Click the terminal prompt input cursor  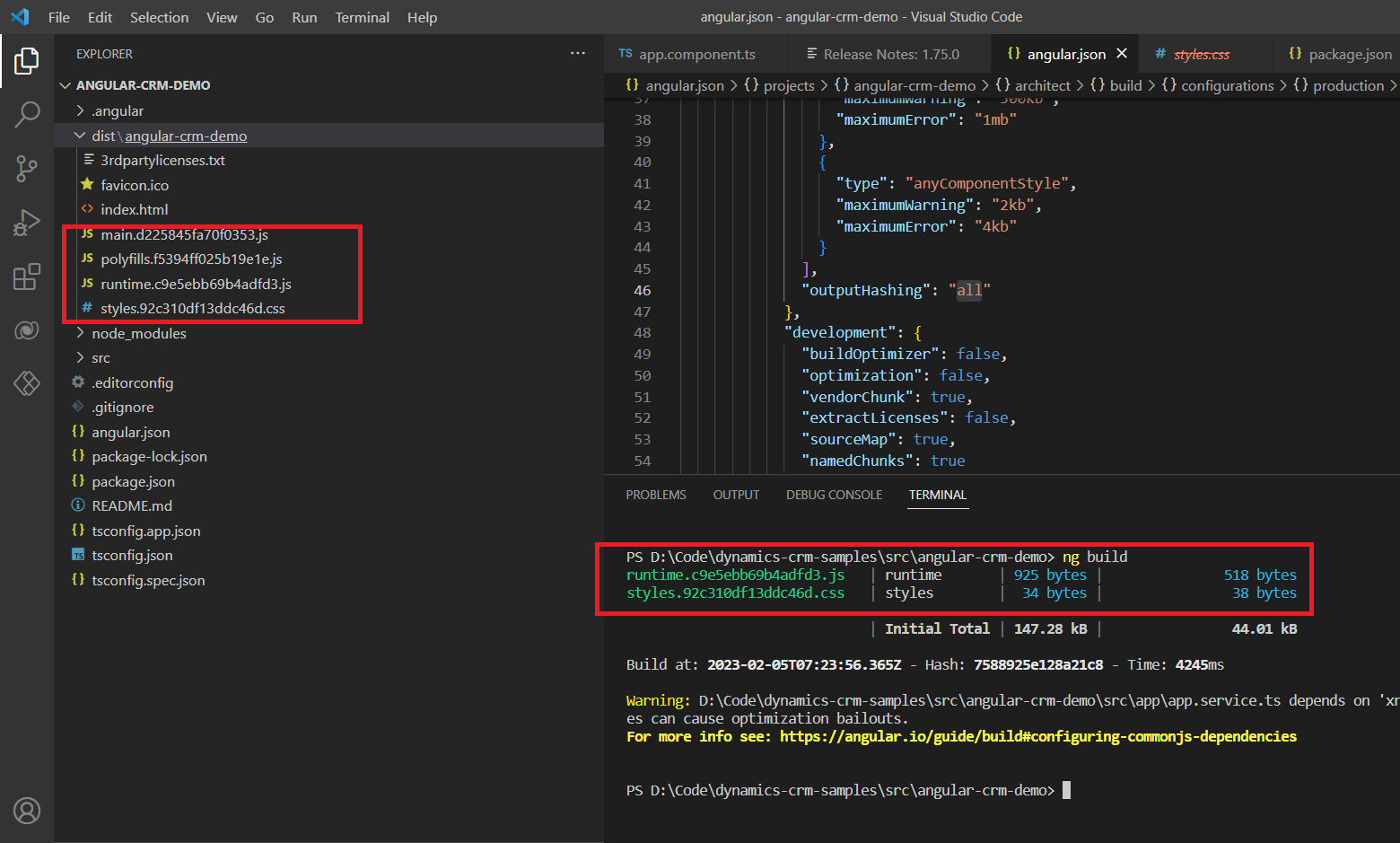click(1066, 790)
